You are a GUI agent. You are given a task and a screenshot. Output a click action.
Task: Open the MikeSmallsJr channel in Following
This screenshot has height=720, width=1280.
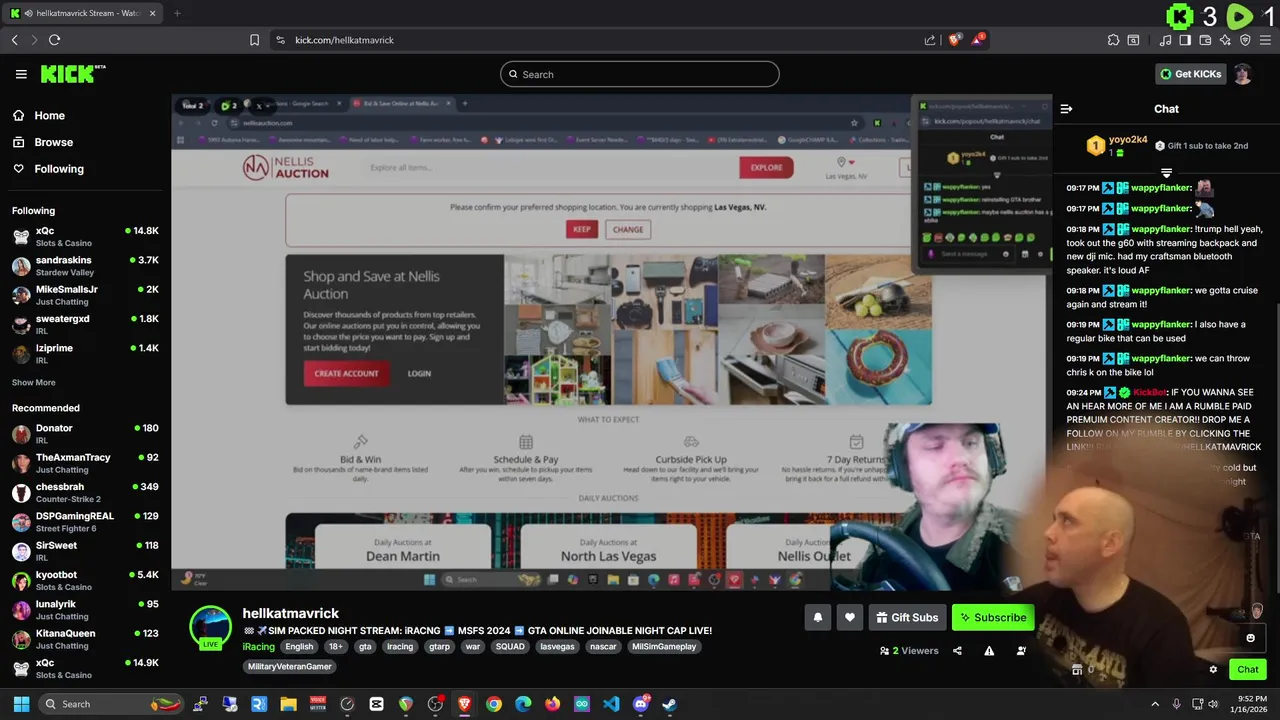pyautogui.click(x=85, y=295)
